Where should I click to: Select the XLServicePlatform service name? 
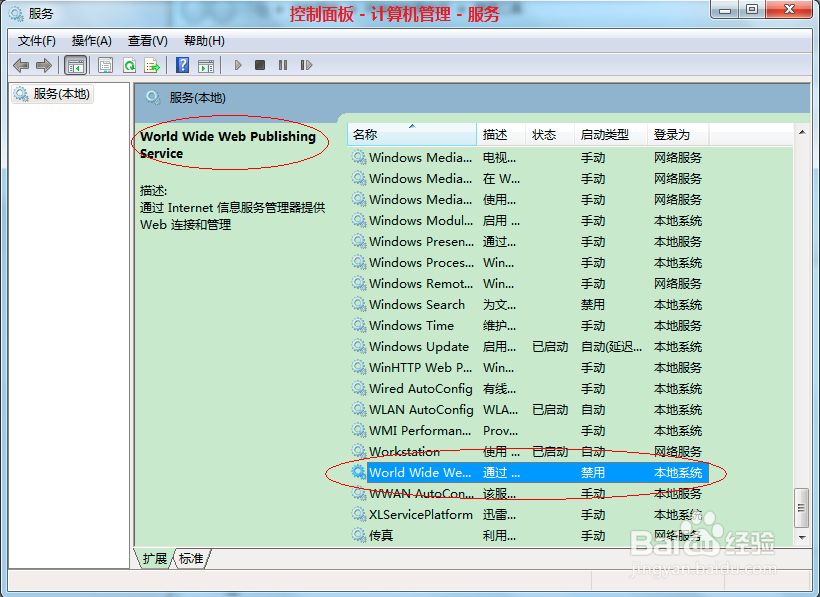pos(421,514)
